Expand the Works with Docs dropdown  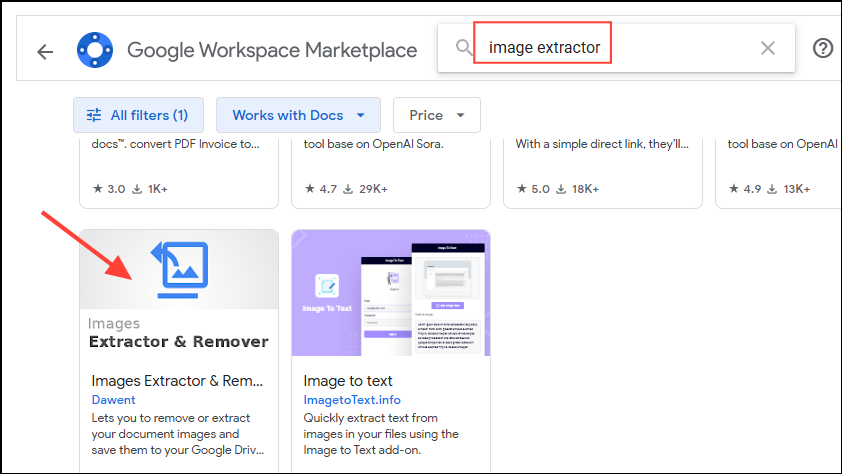(x=299, y=115)
